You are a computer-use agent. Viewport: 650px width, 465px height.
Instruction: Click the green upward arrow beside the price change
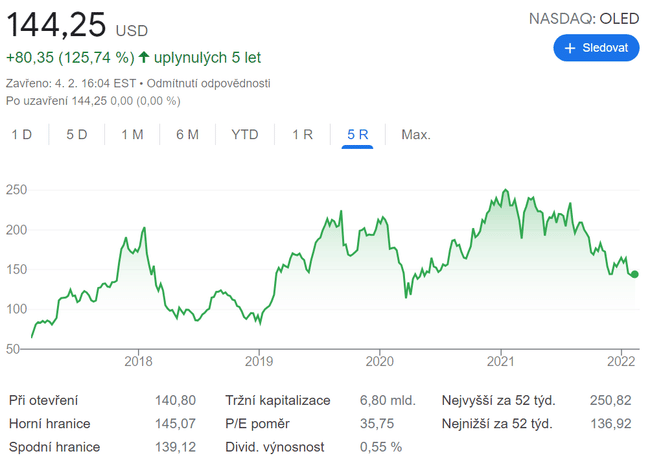[x=144, y=58]
